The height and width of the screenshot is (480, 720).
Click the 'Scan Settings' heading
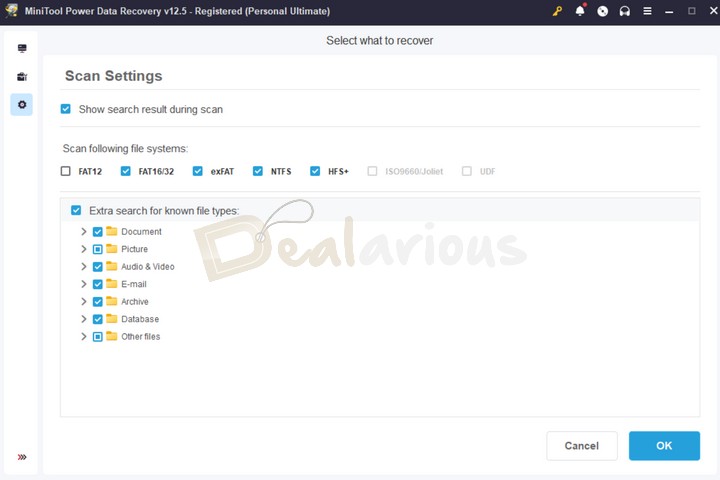click(x=113, y=76)
